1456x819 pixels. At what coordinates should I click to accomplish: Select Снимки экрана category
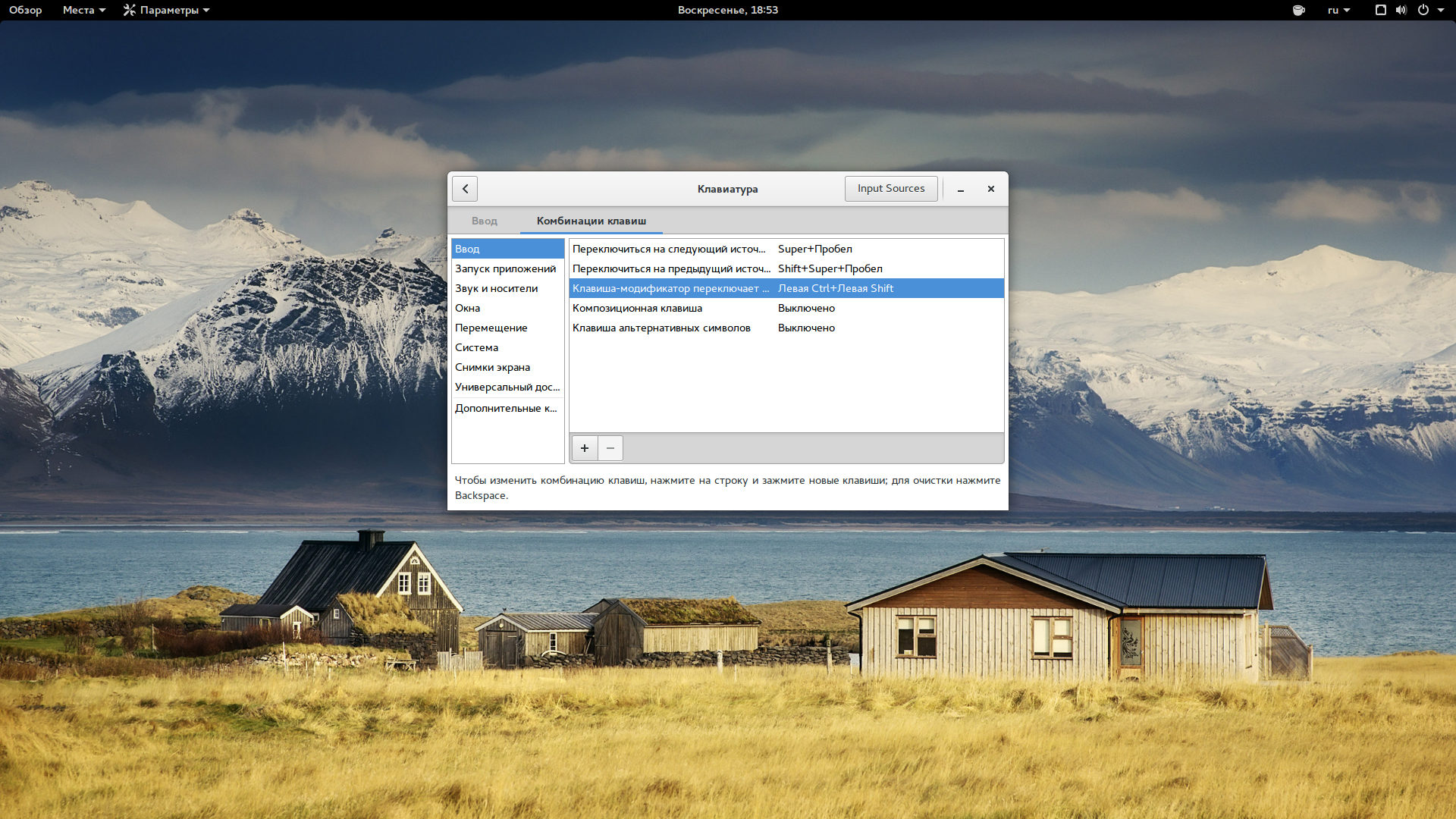tap(508, 367)
